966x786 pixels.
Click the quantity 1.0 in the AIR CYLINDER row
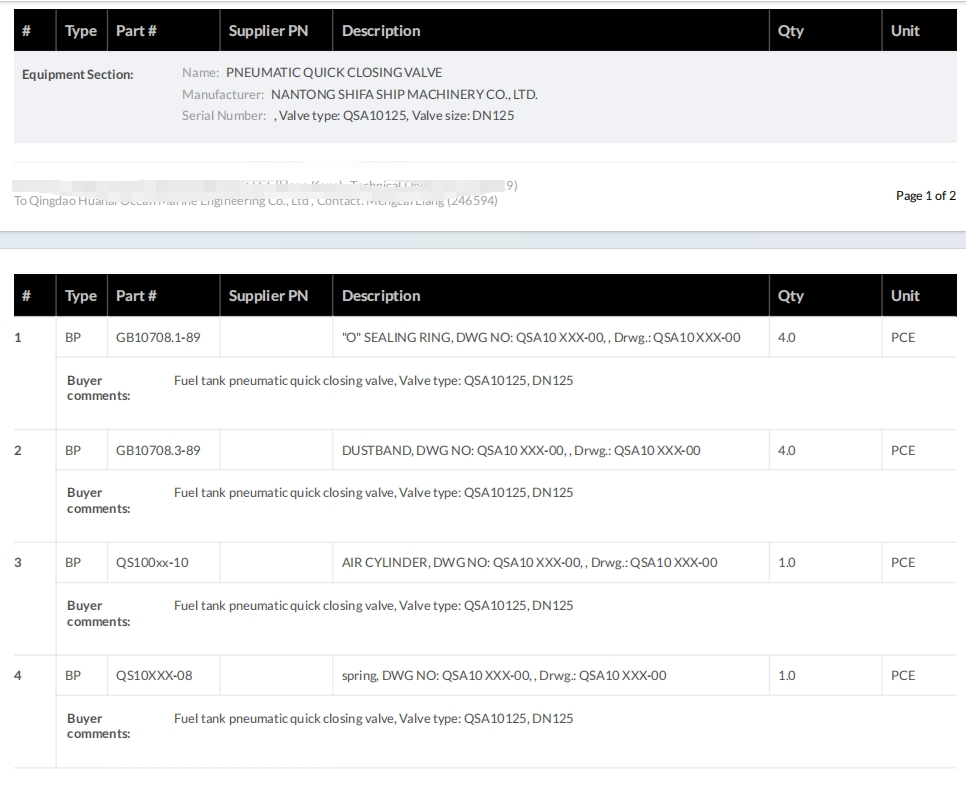pyautogui.click(x=787, y=562)
